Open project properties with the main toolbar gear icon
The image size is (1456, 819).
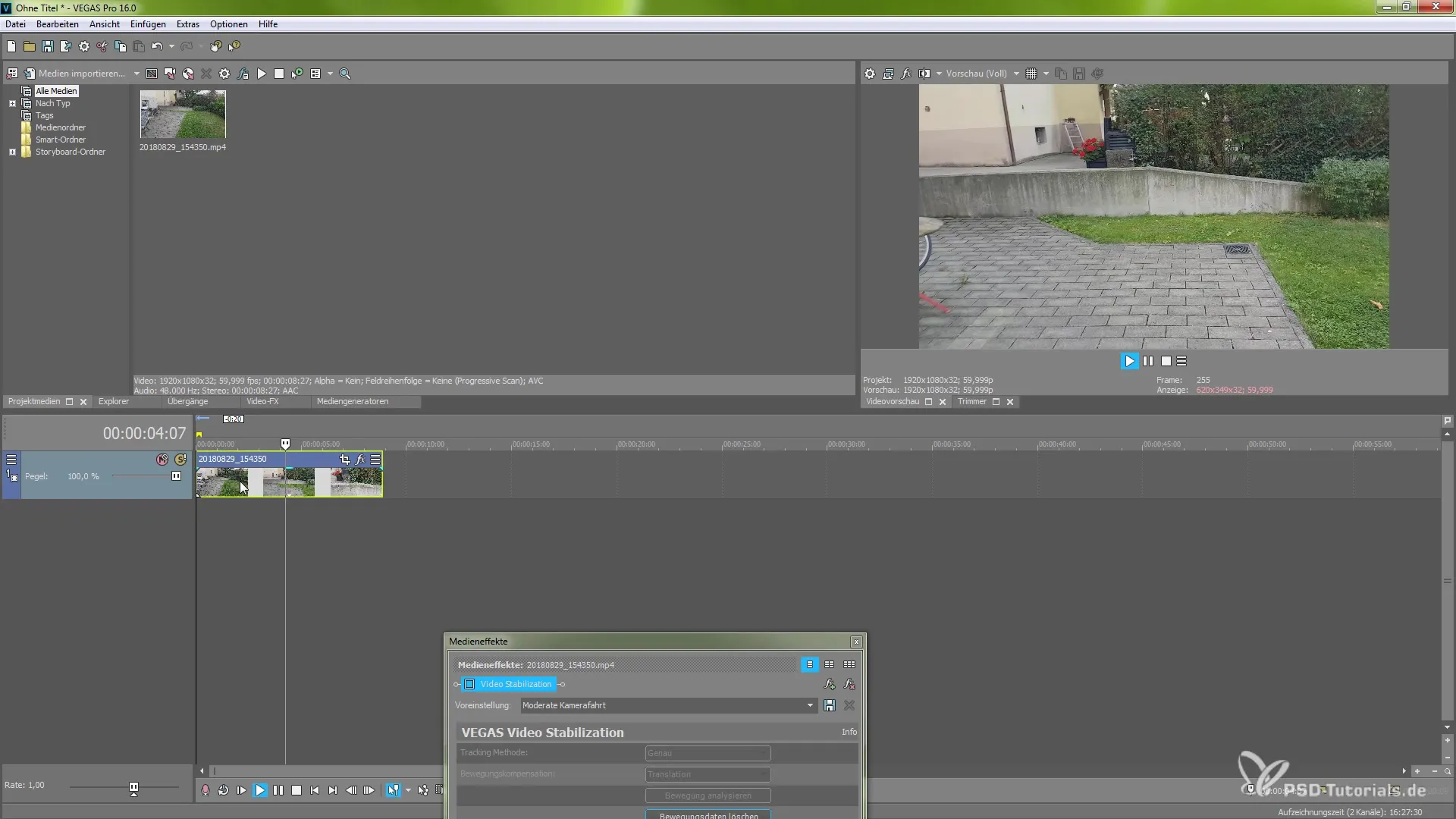click(84, 46)
